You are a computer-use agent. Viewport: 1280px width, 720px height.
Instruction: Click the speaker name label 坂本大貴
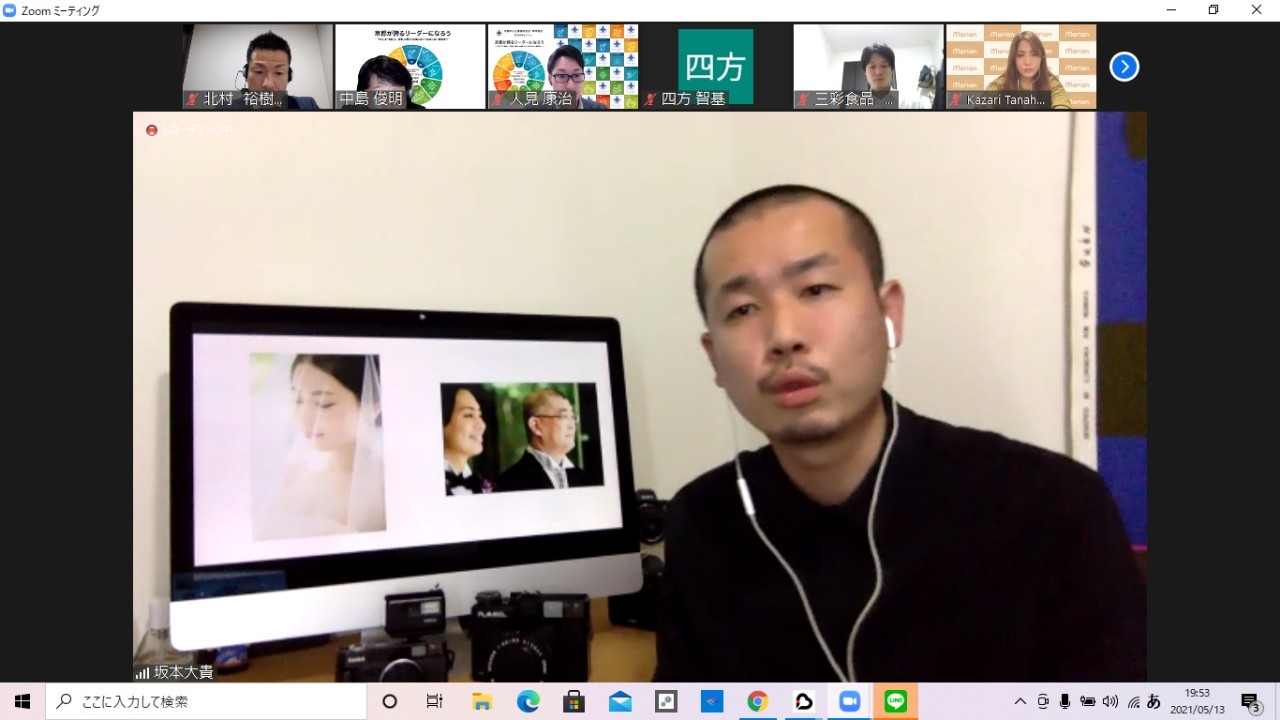pos(183,673)
